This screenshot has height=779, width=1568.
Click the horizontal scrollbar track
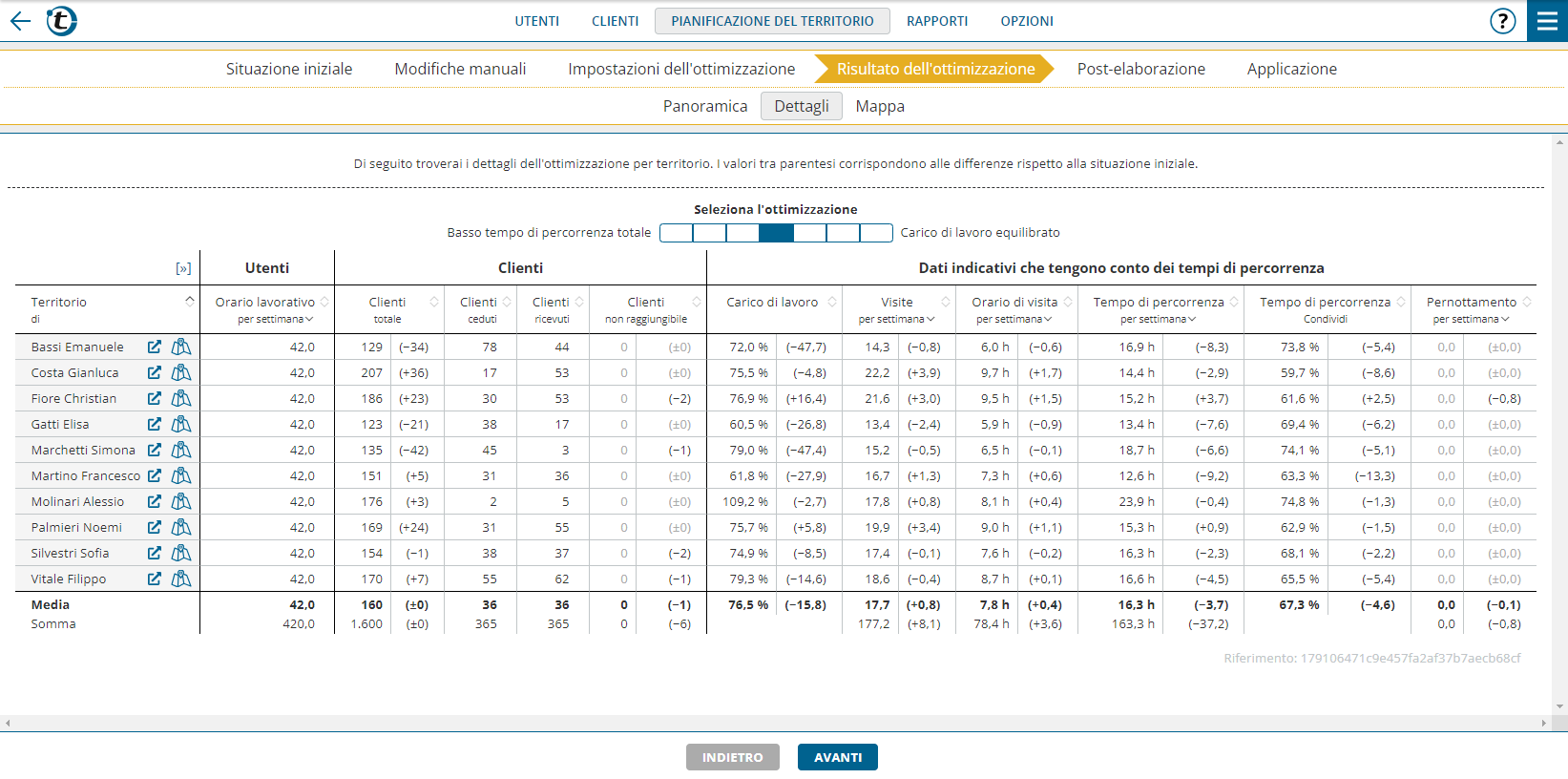[777, 723]
